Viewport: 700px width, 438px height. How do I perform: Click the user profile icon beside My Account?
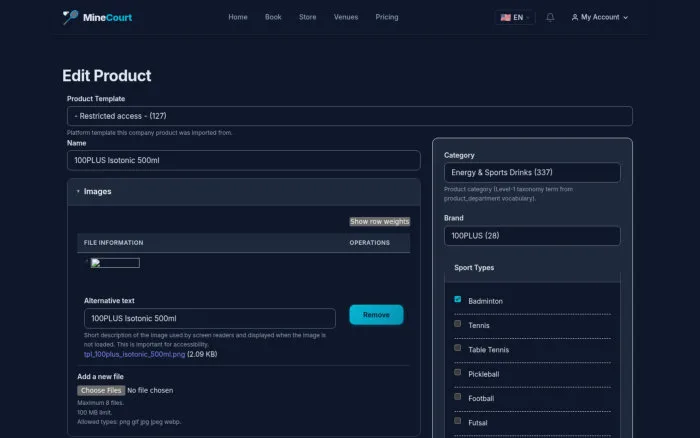pyautogui.click(x=575, y=17)
